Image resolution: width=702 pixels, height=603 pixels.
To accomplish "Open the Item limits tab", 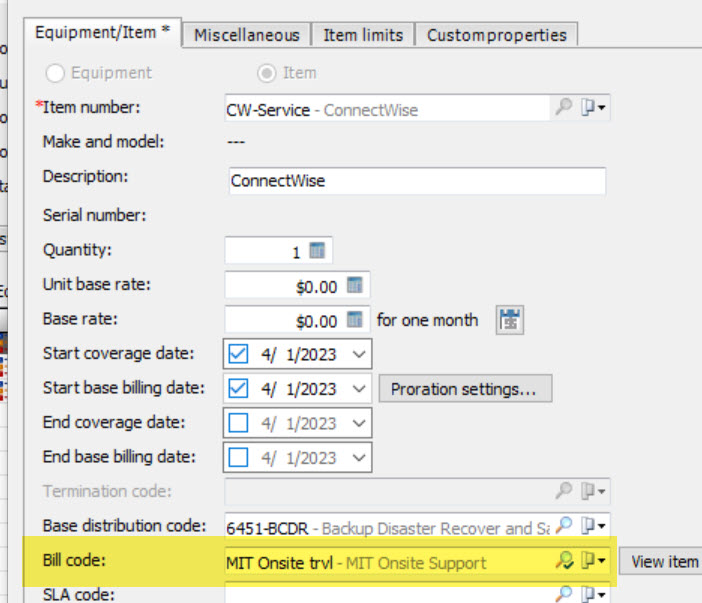I will (363, 35).
